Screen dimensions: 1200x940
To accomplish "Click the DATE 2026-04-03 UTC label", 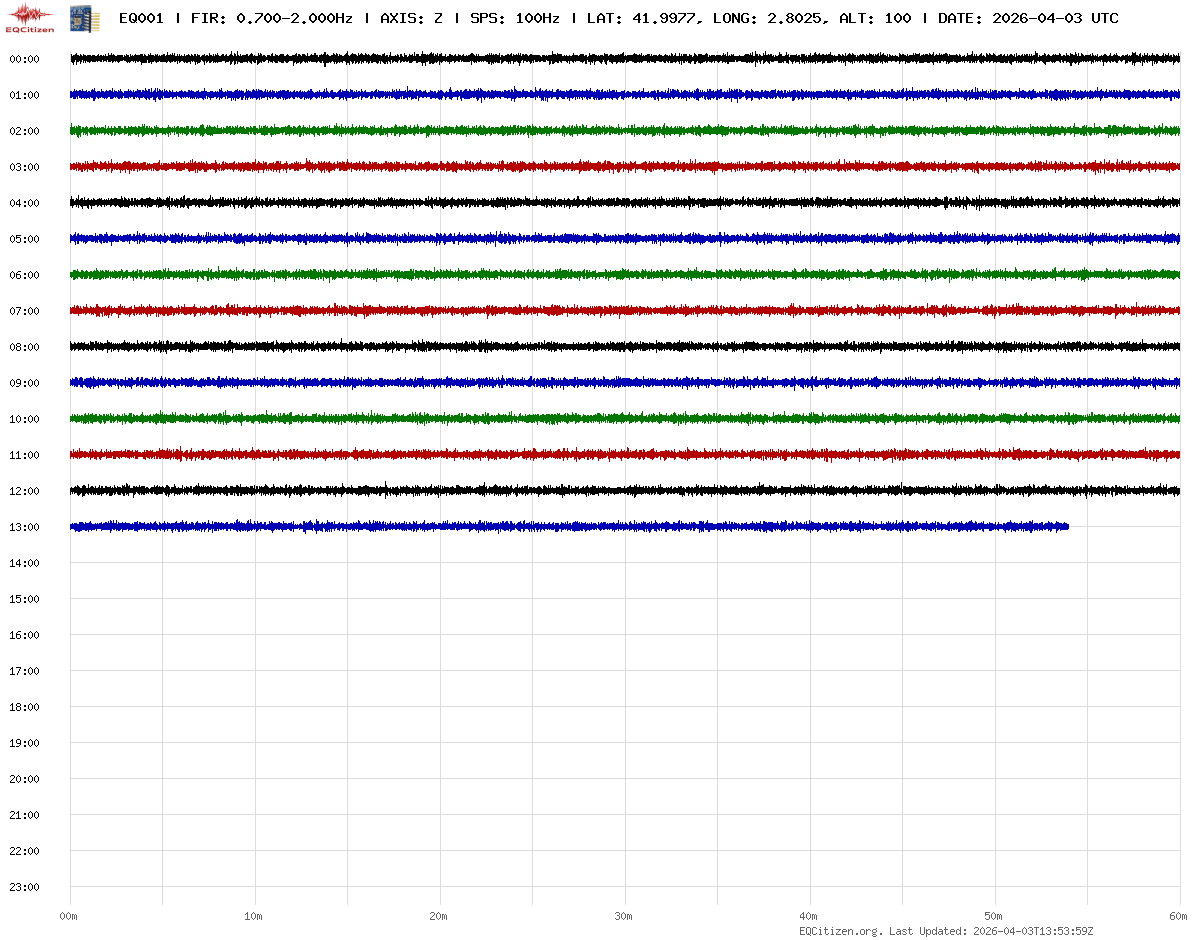I will [x=1028, y=18].
